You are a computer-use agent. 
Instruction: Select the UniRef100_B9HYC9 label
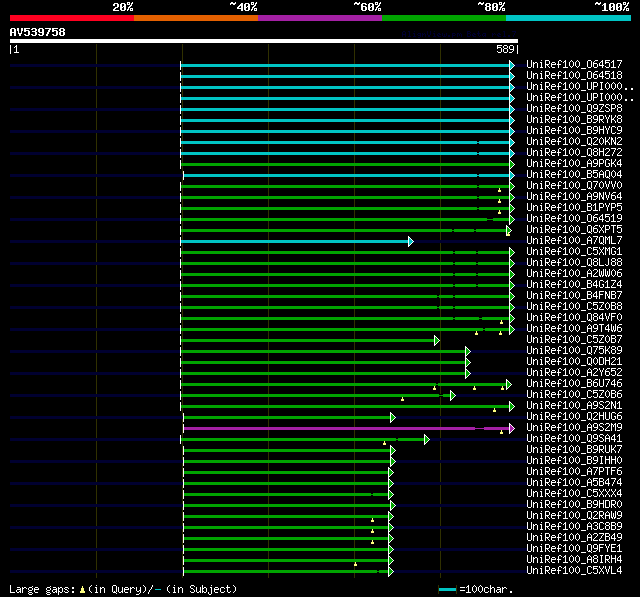[574, 131]
